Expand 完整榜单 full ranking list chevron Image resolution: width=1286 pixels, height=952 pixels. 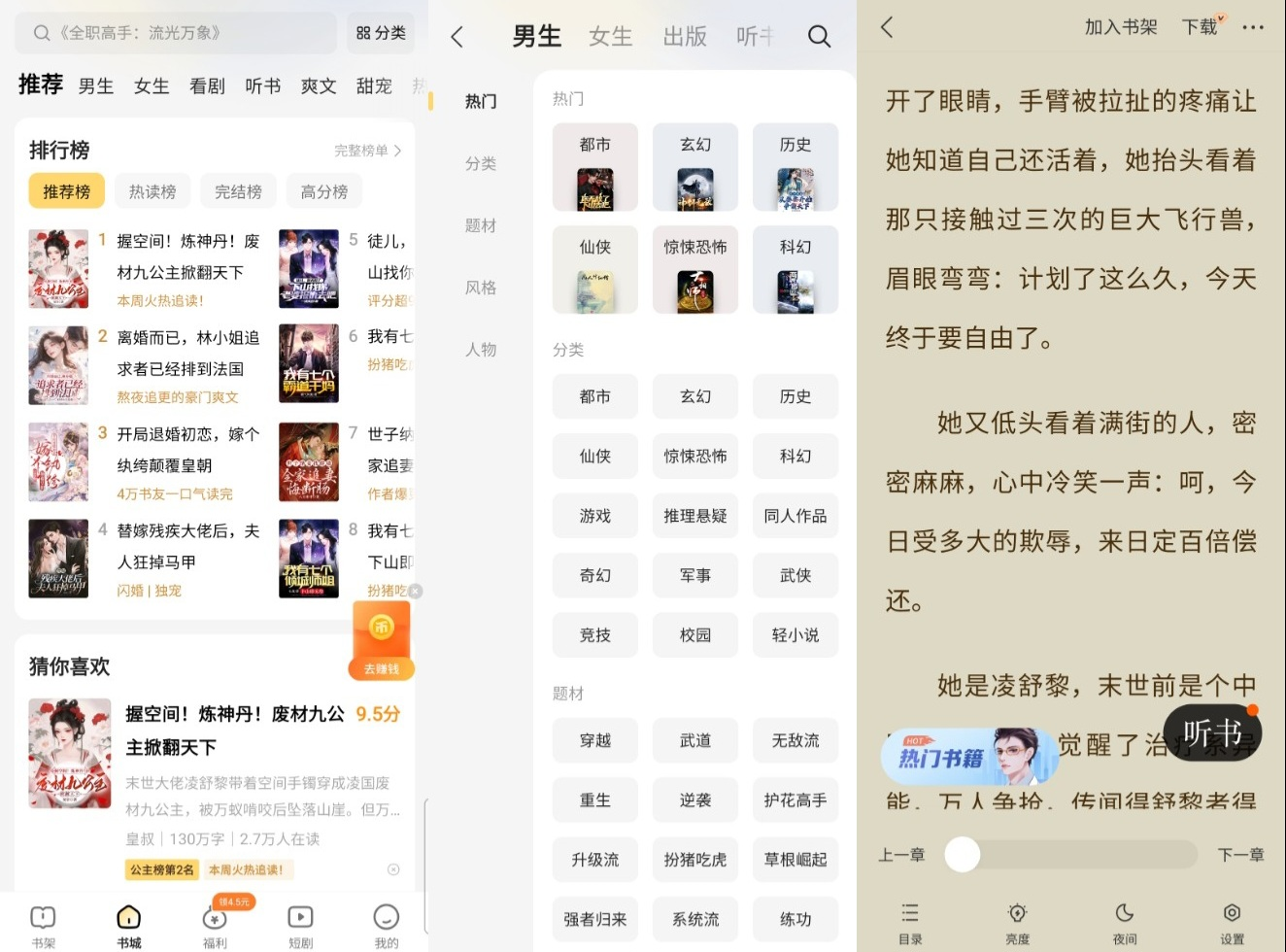tap(368, 151)
